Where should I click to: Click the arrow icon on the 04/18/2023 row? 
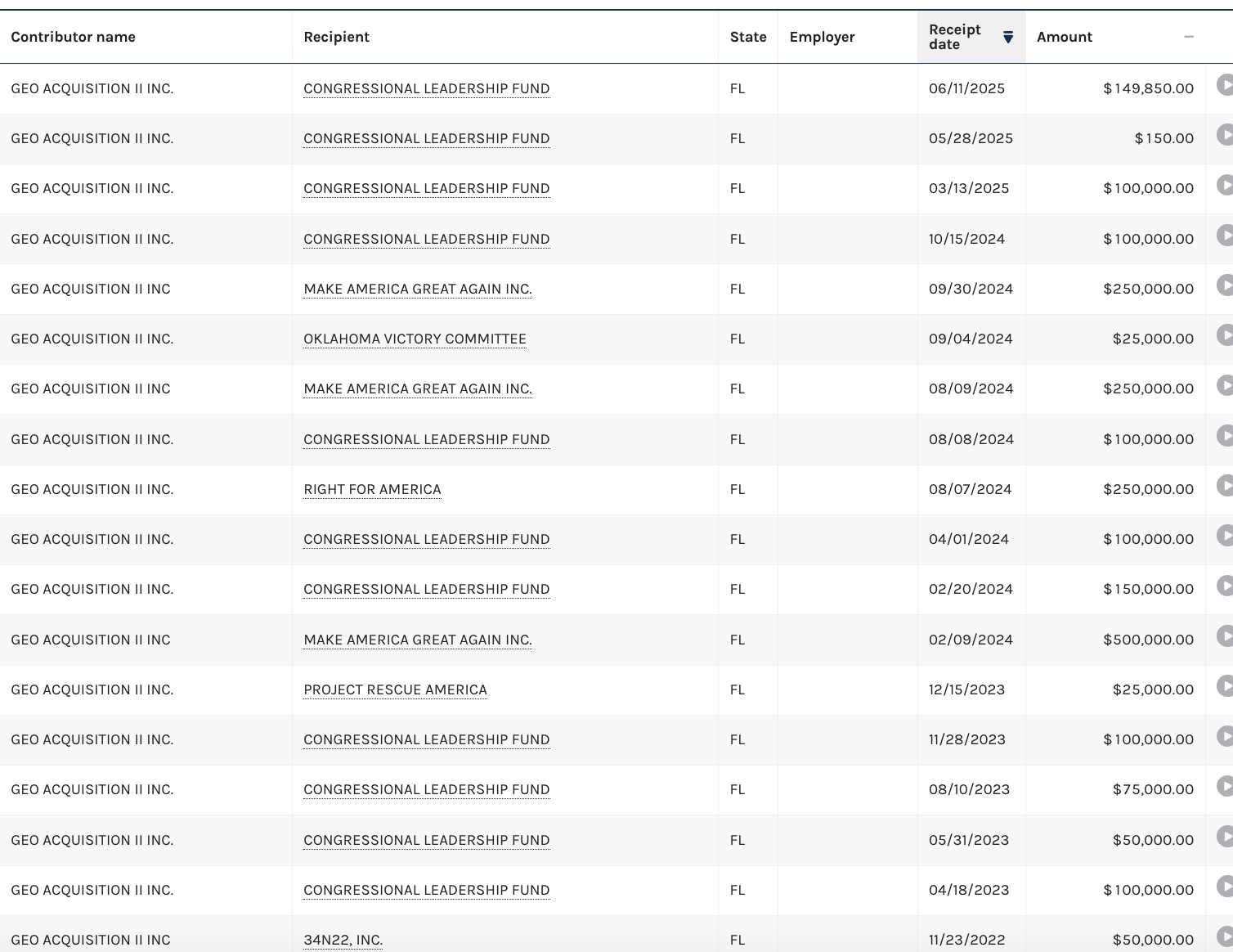tap(1224, 887)
